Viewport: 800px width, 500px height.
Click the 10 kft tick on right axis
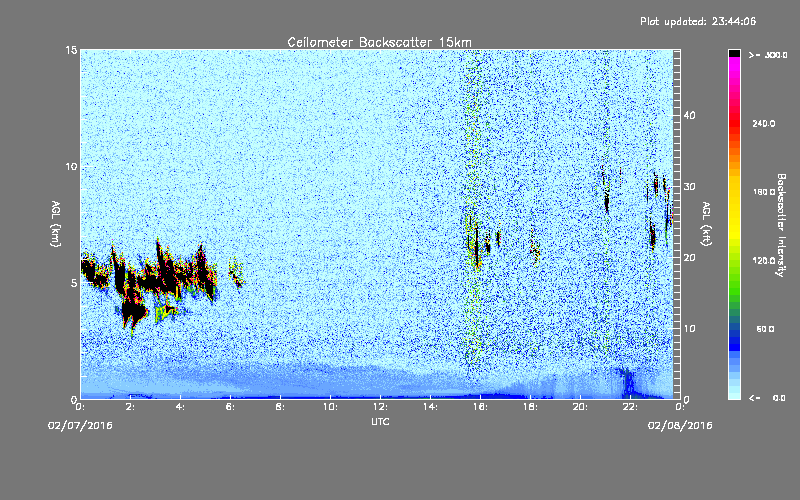click(689, 328)
